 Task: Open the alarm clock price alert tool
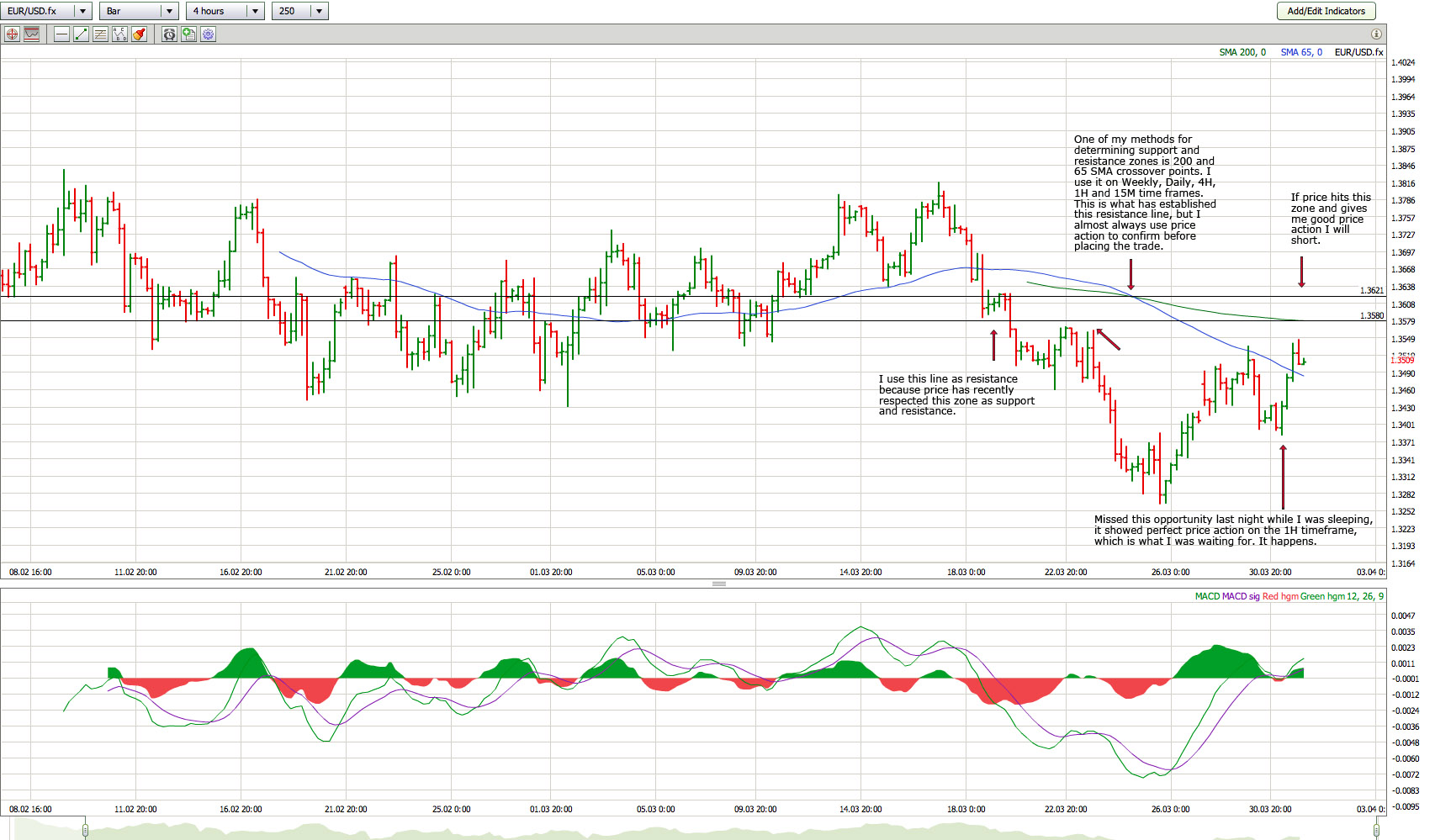pyautogui.click(x=169, y=34)
